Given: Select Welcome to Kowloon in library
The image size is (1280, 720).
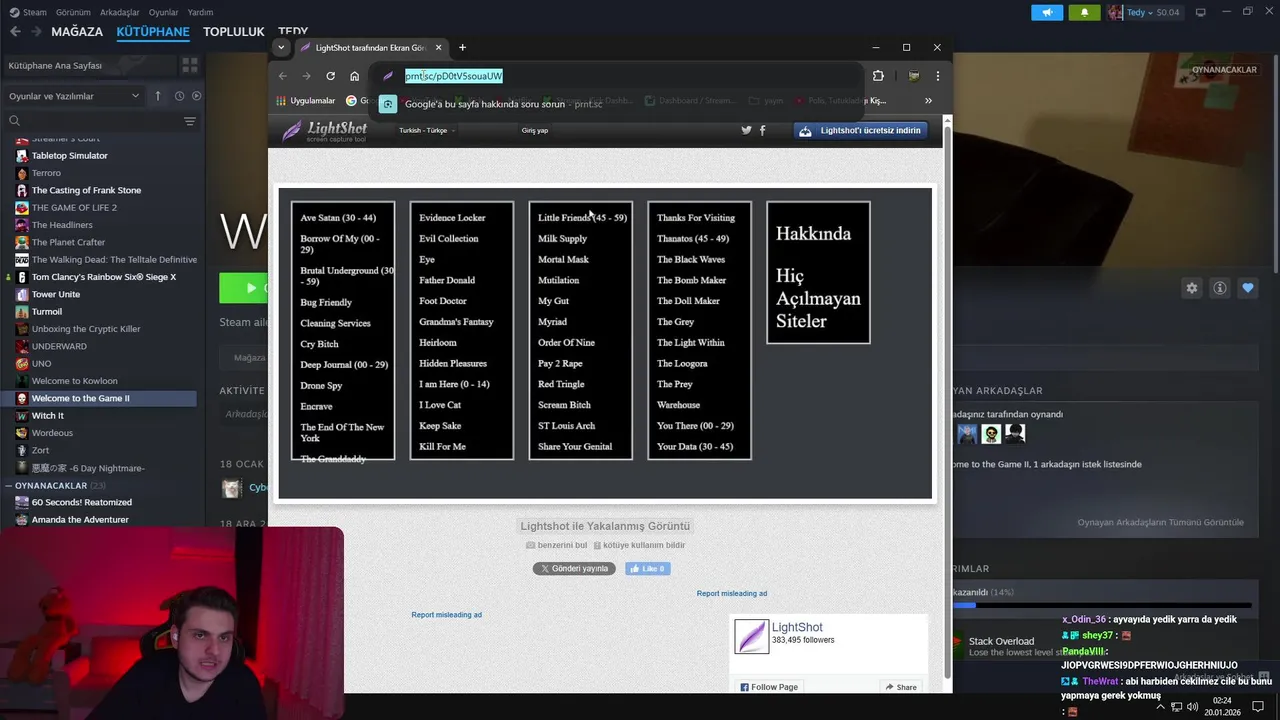Looking at the screenshot, I should 74,381.
